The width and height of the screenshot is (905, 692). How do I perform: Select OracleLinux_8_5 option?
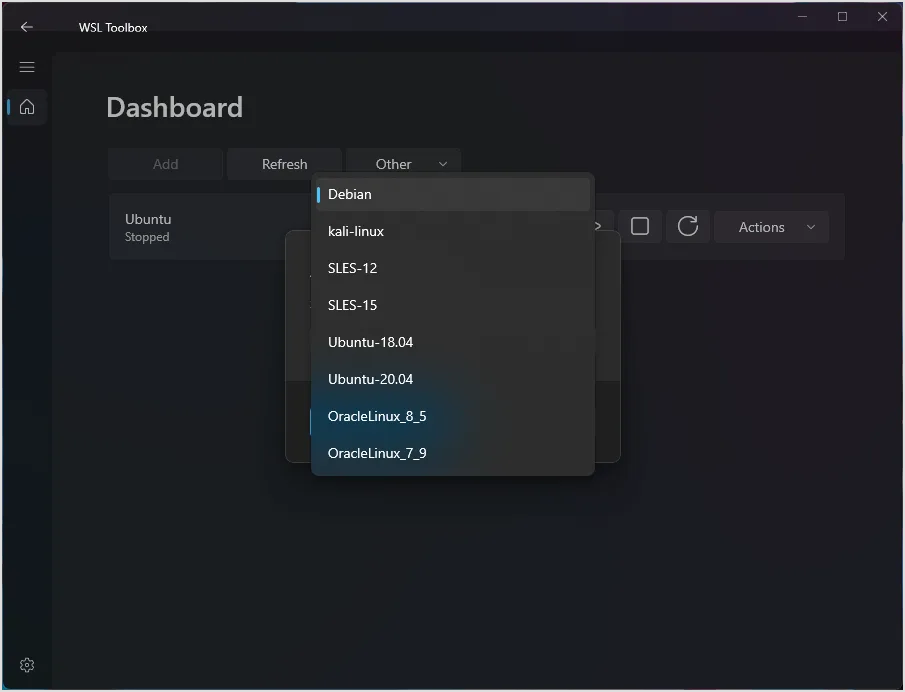tap(452, 416)
